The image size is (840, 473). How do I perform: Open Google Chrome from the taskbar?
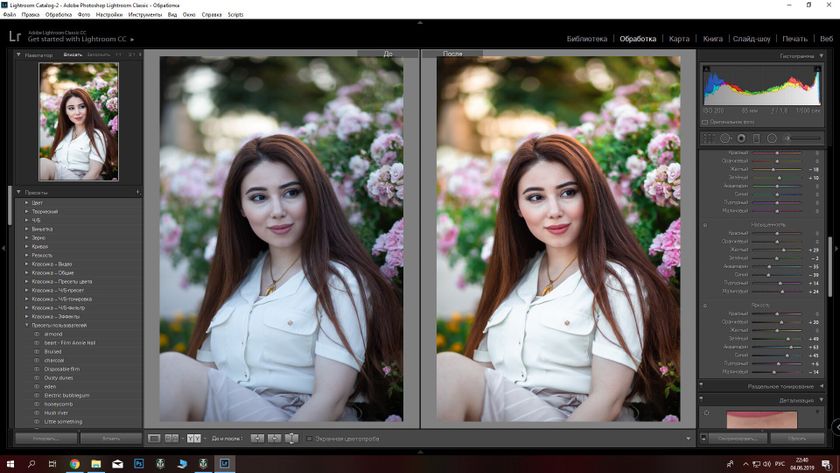[x=74, y=464]
